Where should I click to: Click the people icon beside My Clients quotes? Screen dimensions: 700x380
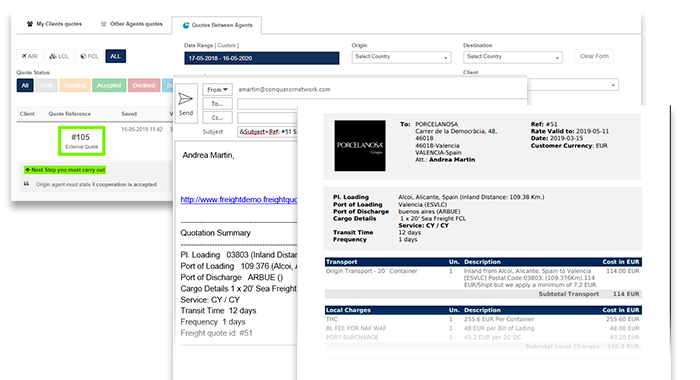coord(29,24)
